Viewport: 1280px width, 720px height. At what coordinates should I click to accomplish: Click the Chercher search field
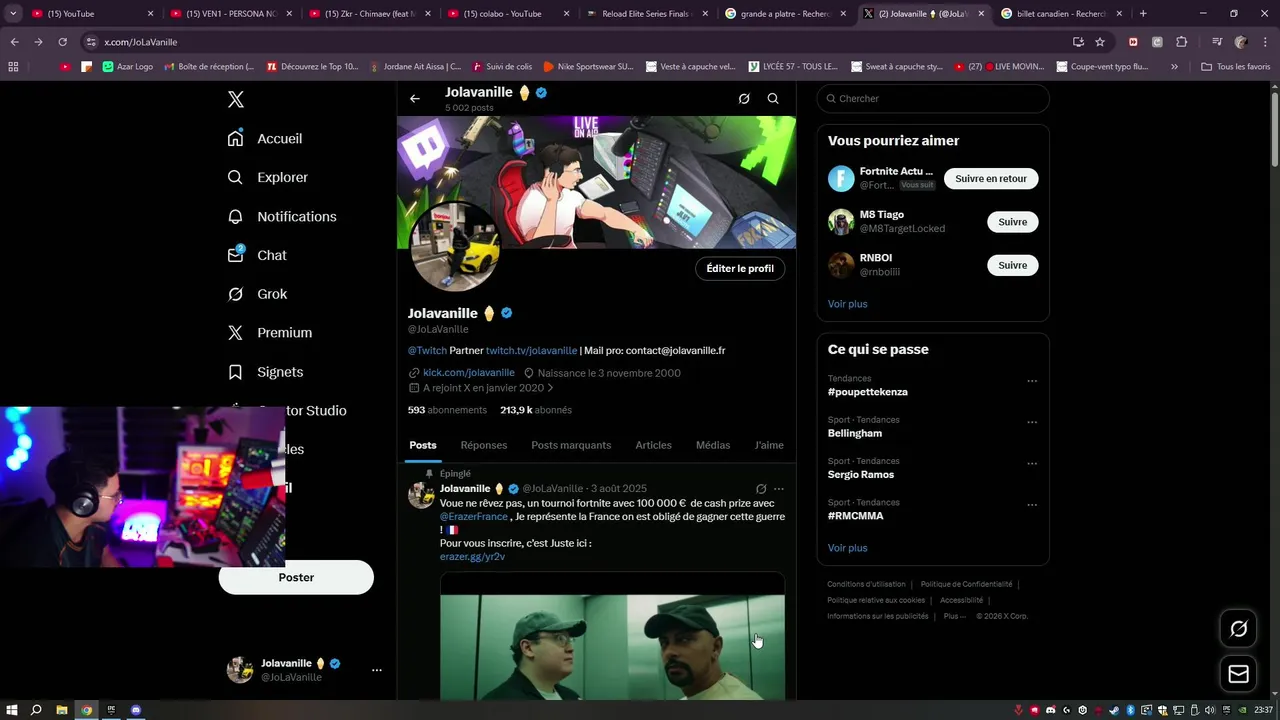933,99
